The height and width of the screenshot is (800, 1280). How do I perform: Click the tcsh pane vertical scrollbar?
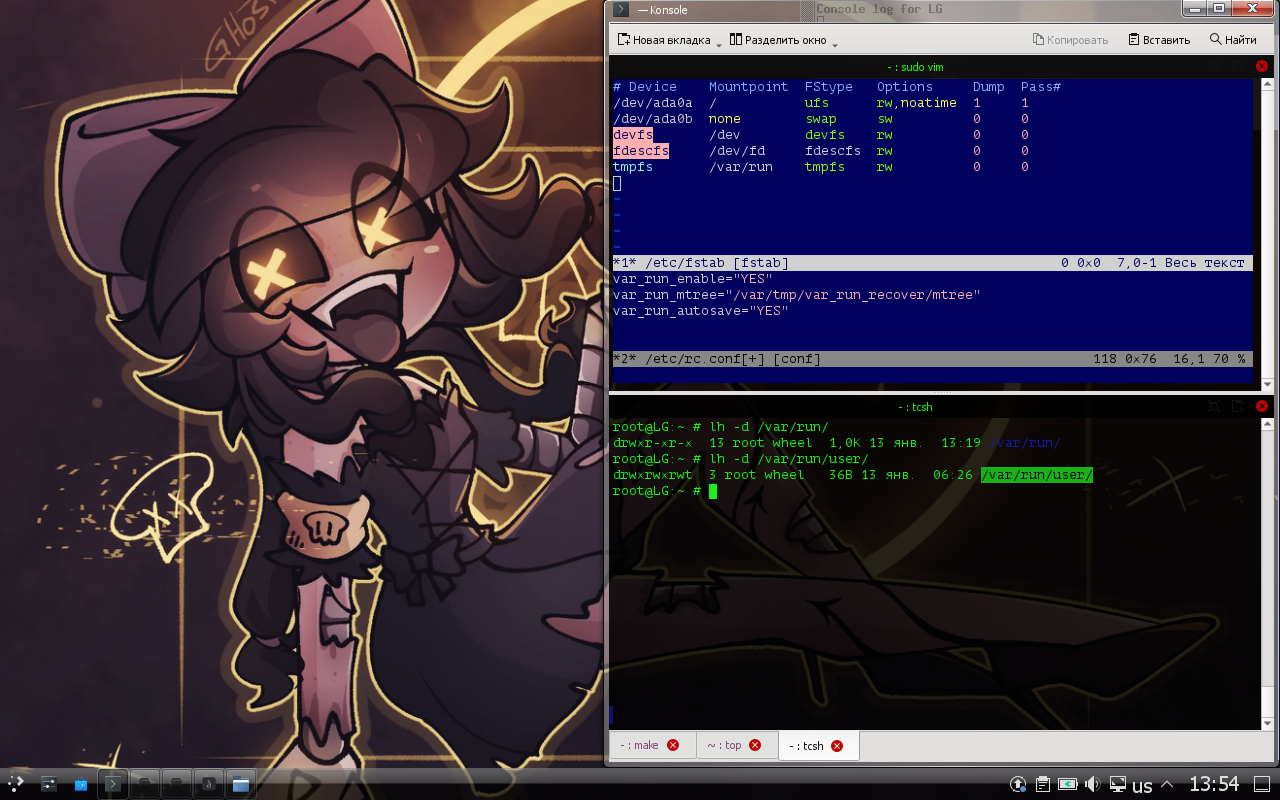click(1267, 575)
